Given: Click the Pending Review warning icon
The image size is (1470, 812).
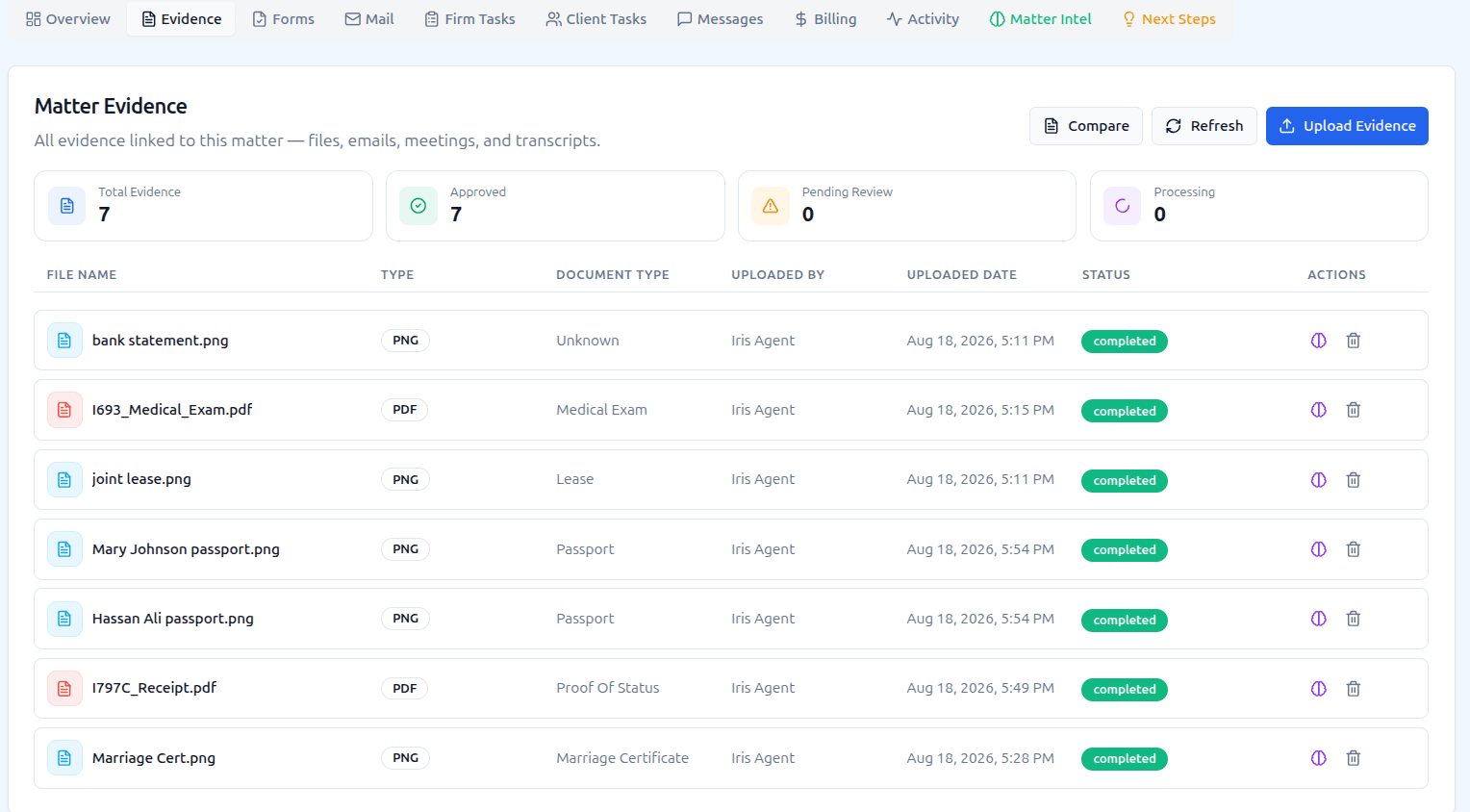Looking at the screenshot, I should [771, 206].
